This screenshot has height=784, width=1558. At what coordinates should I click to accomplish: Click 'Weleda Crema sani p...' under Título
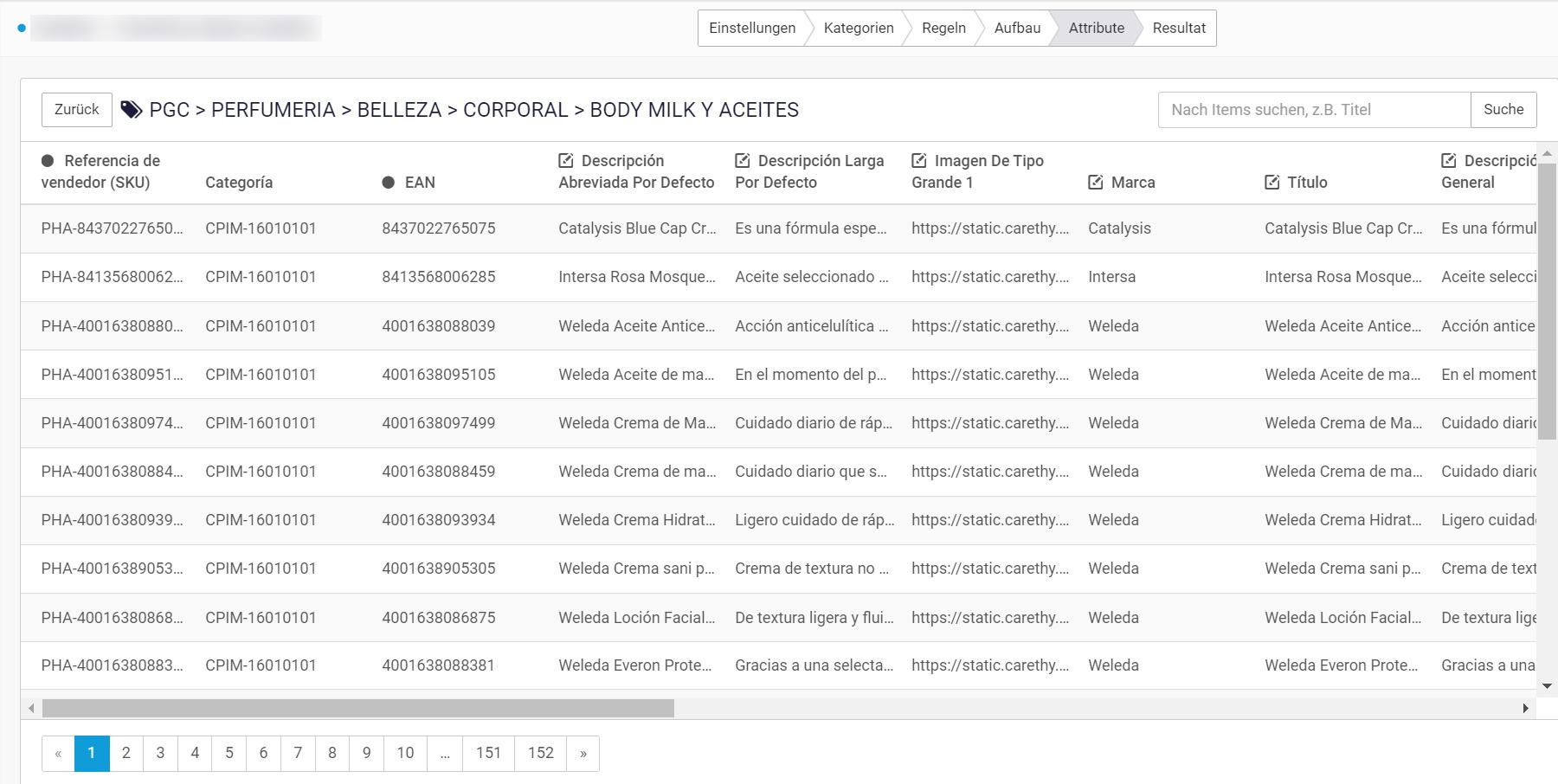point(1343,569)
